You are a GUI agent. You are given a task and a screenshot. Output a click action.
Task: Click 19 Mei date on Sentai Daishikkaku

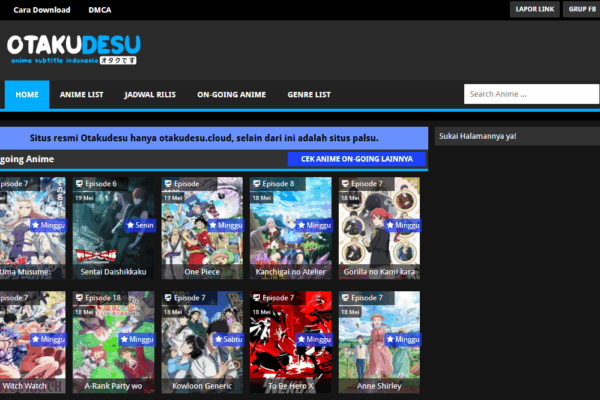pyautogui.click(x=84, y=198)
